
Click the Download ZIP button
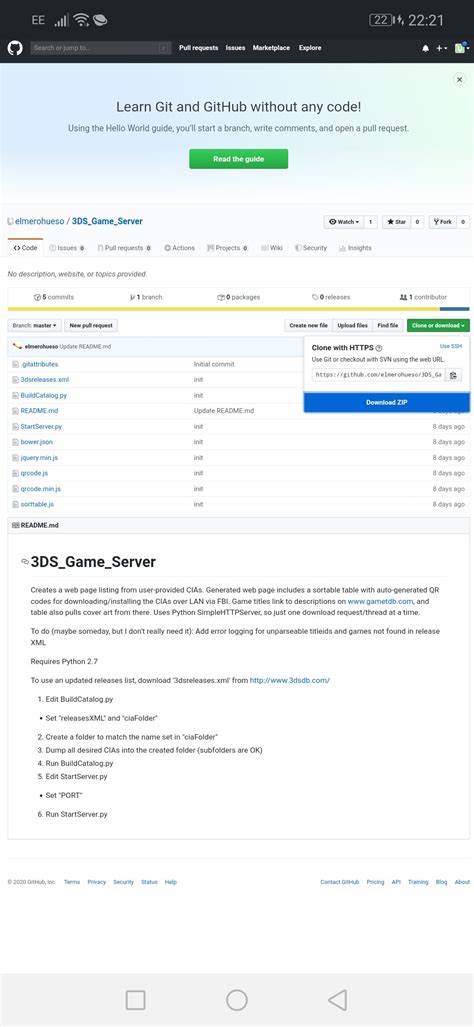[386, 402]
